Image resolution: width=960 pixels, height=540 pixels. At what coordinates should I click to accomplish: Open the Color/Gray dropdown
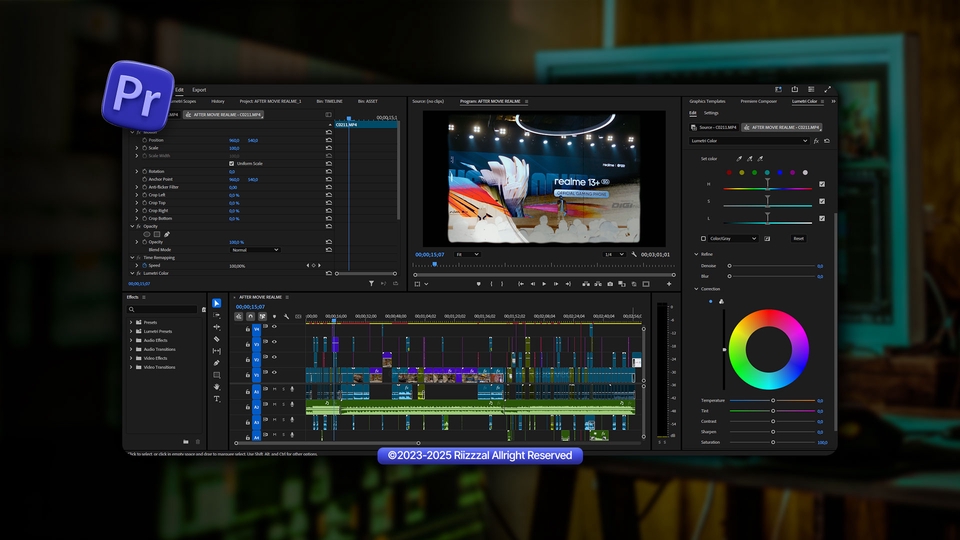coord(733,239)
